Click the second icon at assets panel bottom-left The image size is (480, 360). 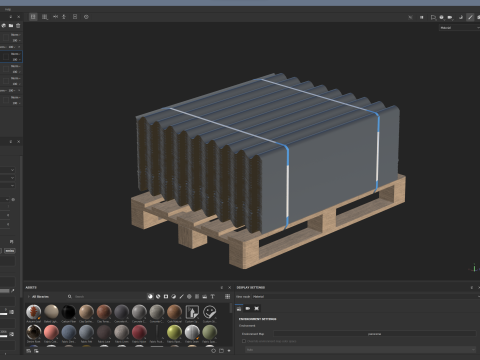coord(36,351)
